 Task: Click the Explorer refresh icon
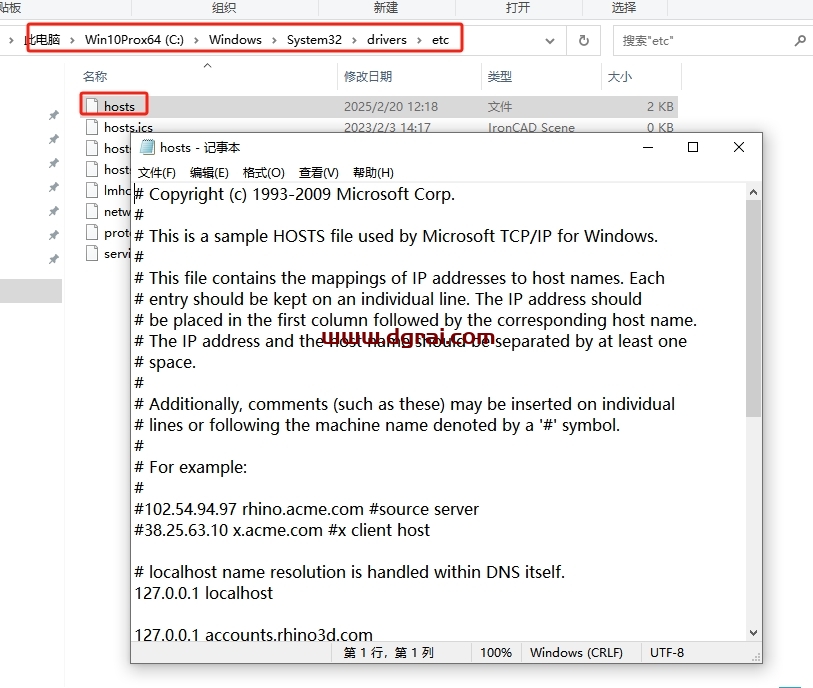(x=584, y=40)
